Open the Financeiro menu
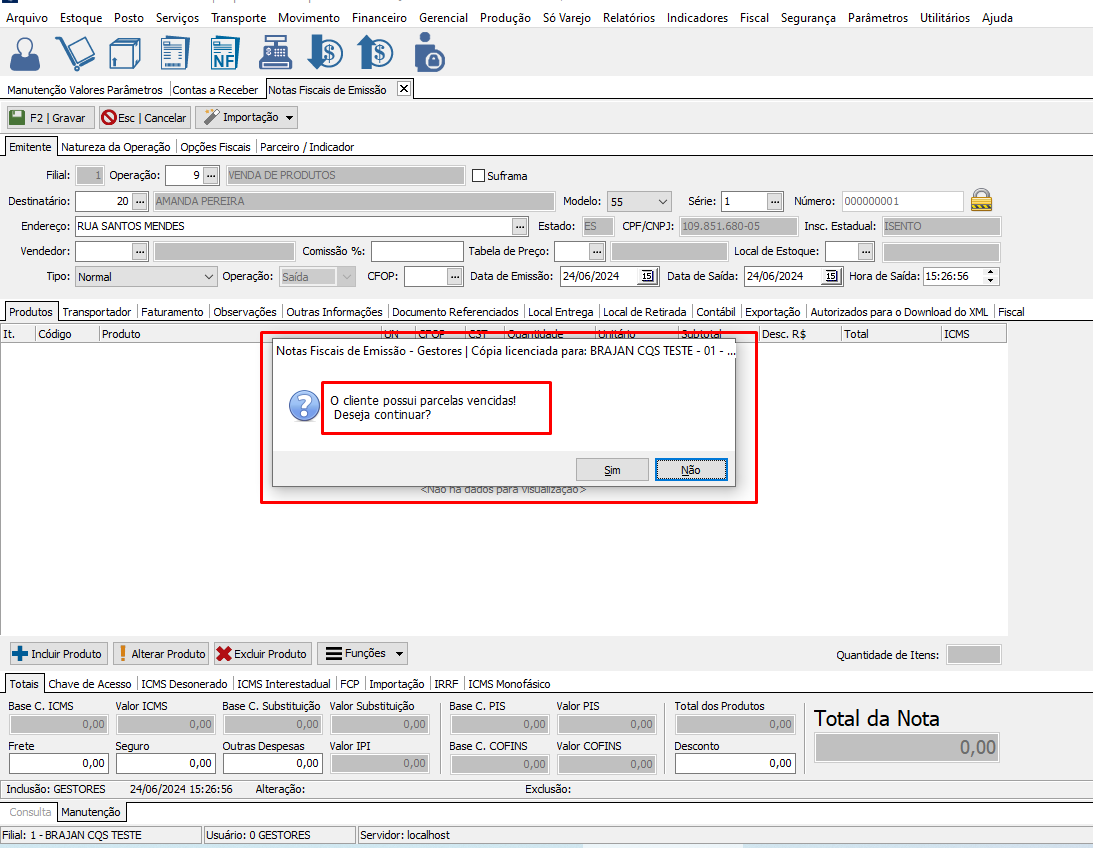 (379, 18)
